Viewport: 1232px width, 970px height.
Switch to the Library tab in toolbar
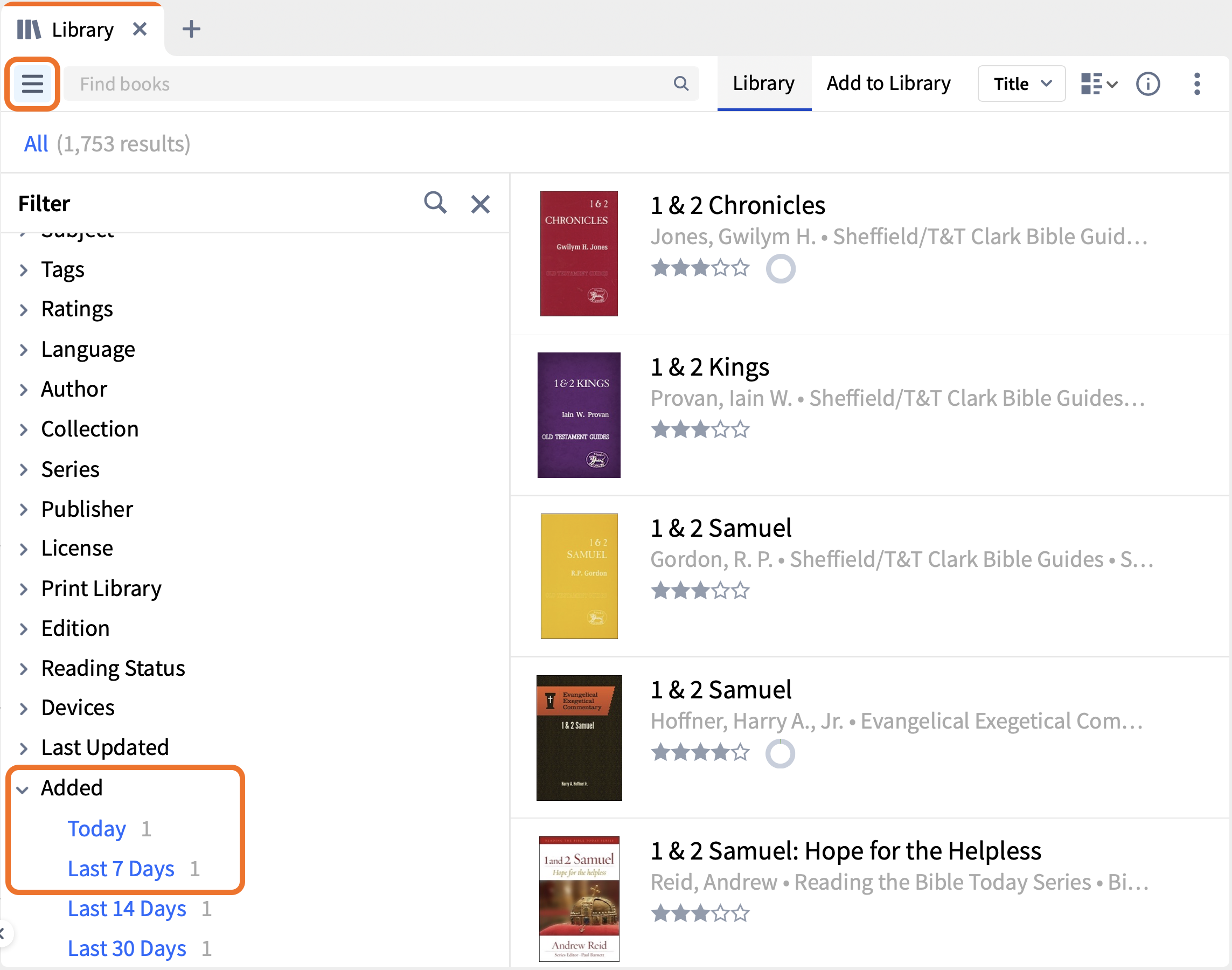click(764, 84)
